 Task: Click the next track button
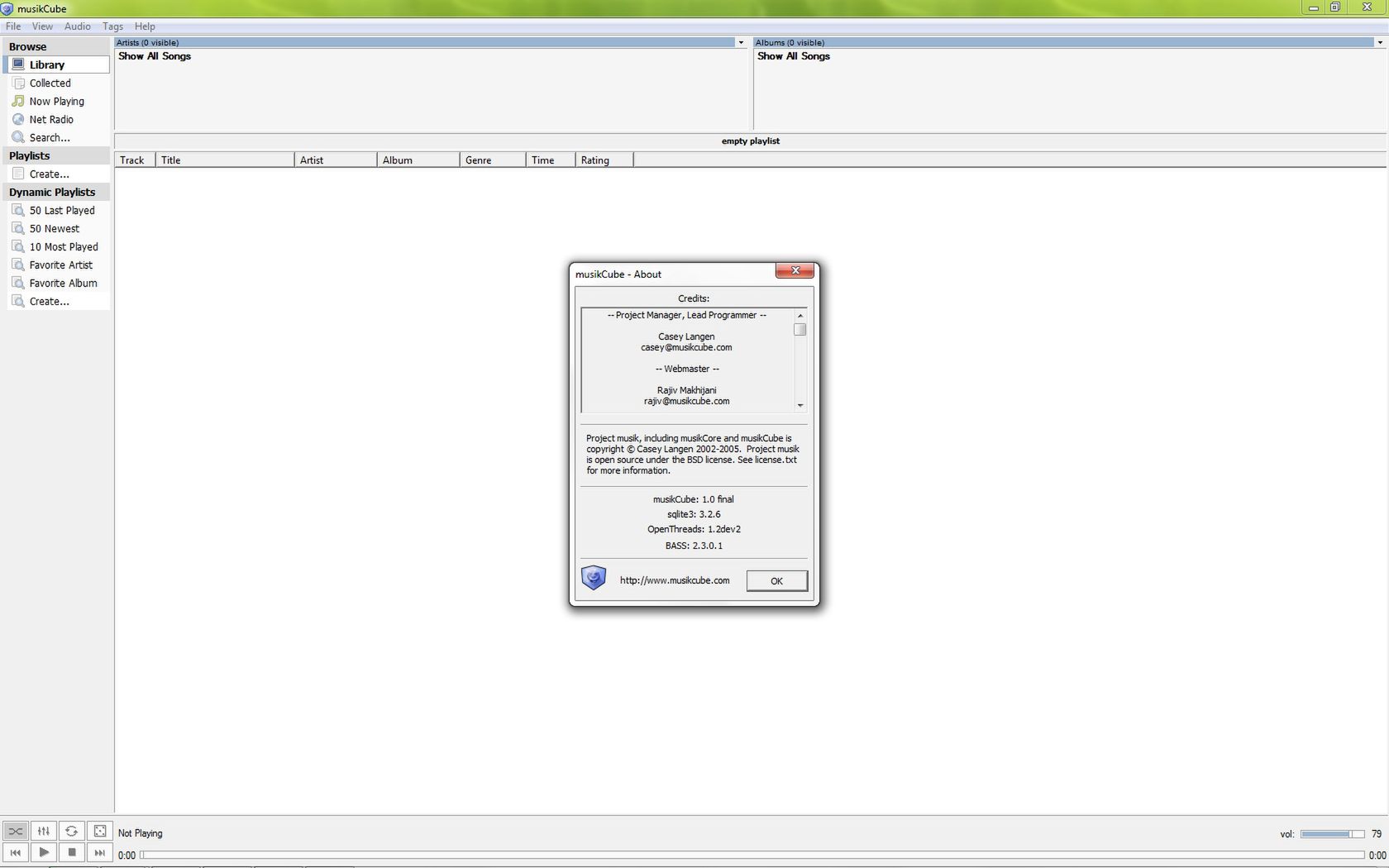[100, 852]
